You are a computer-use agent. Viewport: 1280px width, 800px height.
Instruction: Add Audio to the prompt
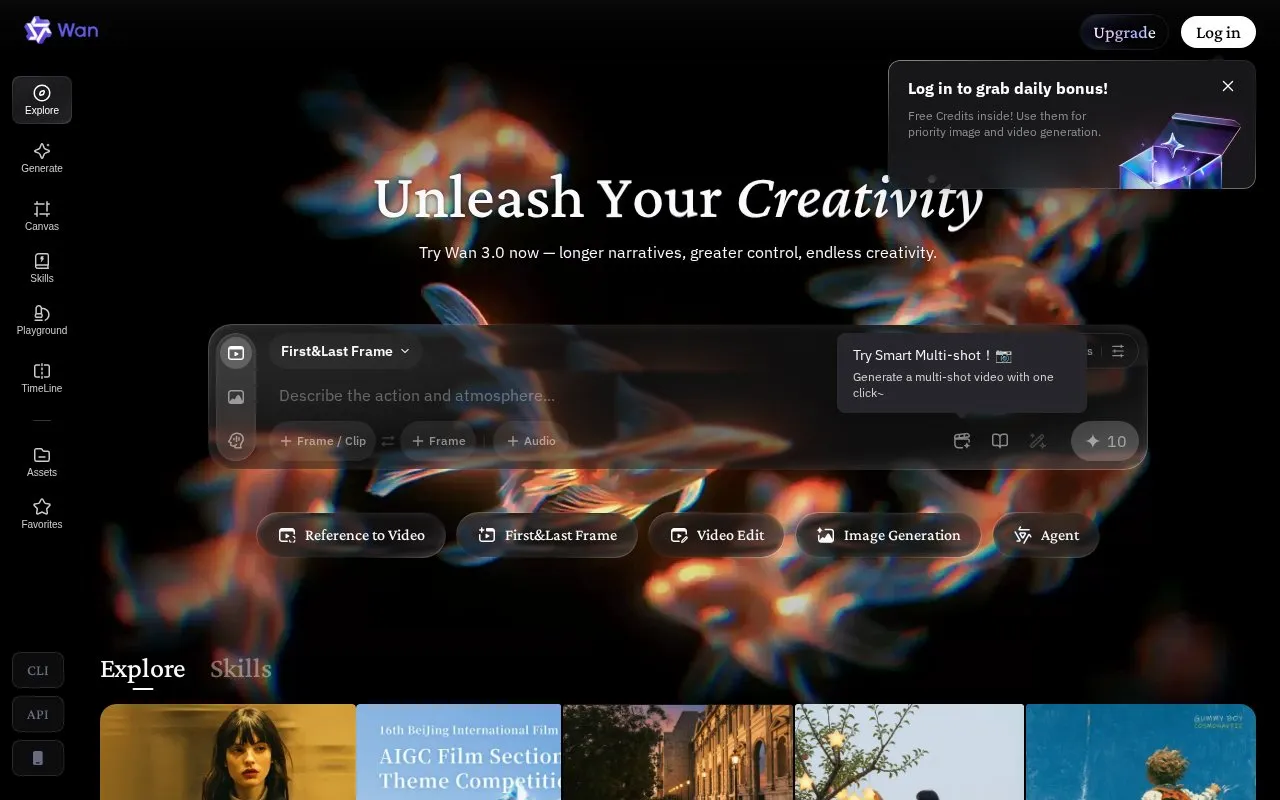(531, 441)
